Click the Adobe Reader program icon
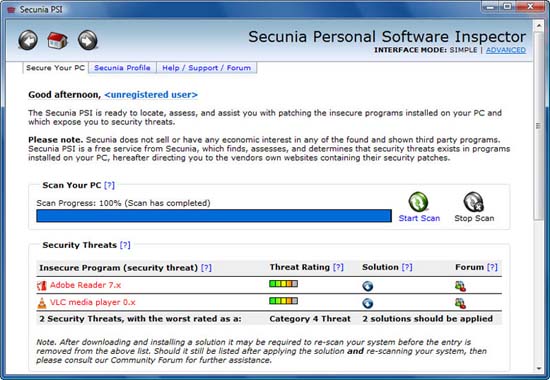 (x=42, y=286)
